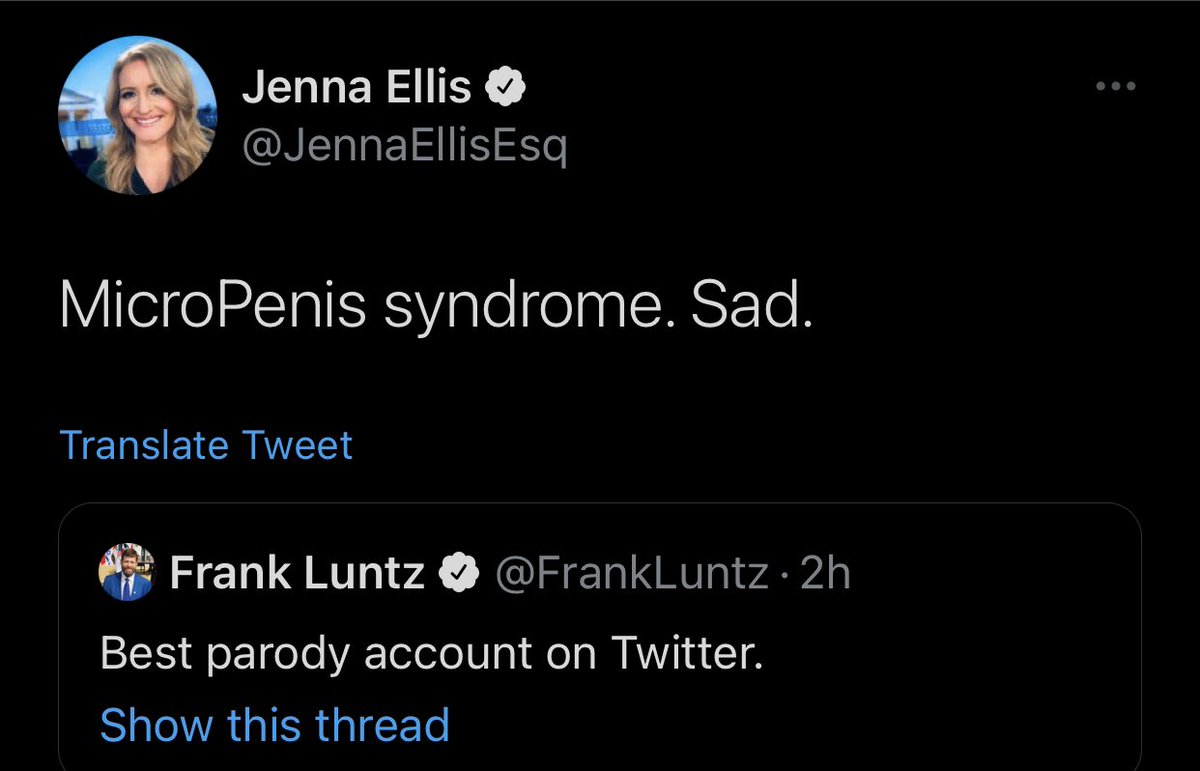The height and width of the screenshot is (771, 1200).
Task: Click the 2h timestamp
Action: [825, 573]
